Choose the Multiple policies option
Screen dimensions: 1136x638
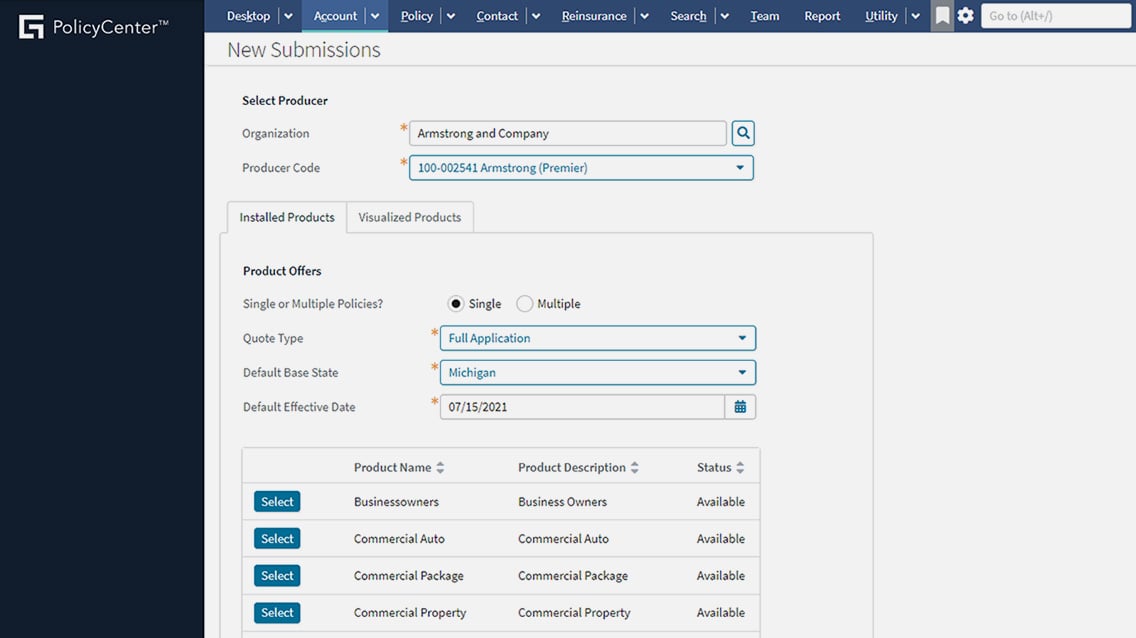(524, 303)
